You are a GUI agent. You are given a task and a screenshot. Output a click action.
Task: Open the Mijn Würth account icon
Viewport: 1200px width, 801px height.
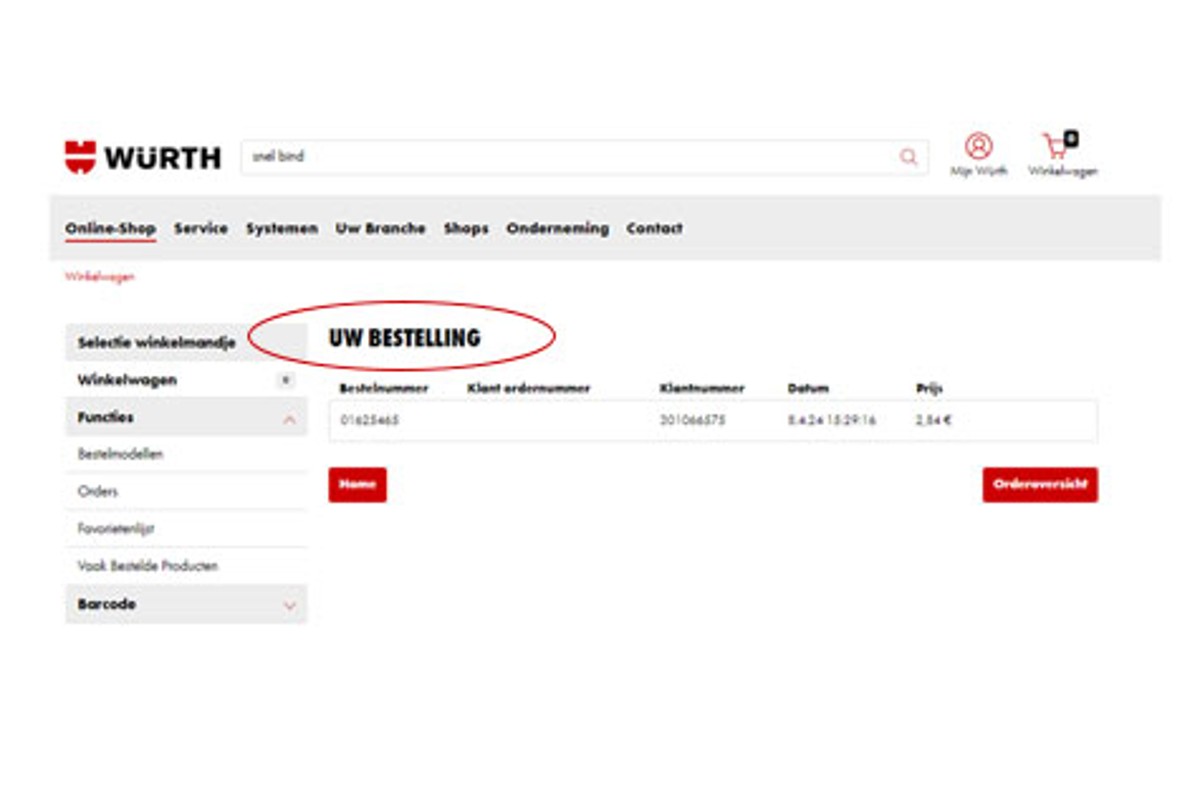(x=978, y=147)
